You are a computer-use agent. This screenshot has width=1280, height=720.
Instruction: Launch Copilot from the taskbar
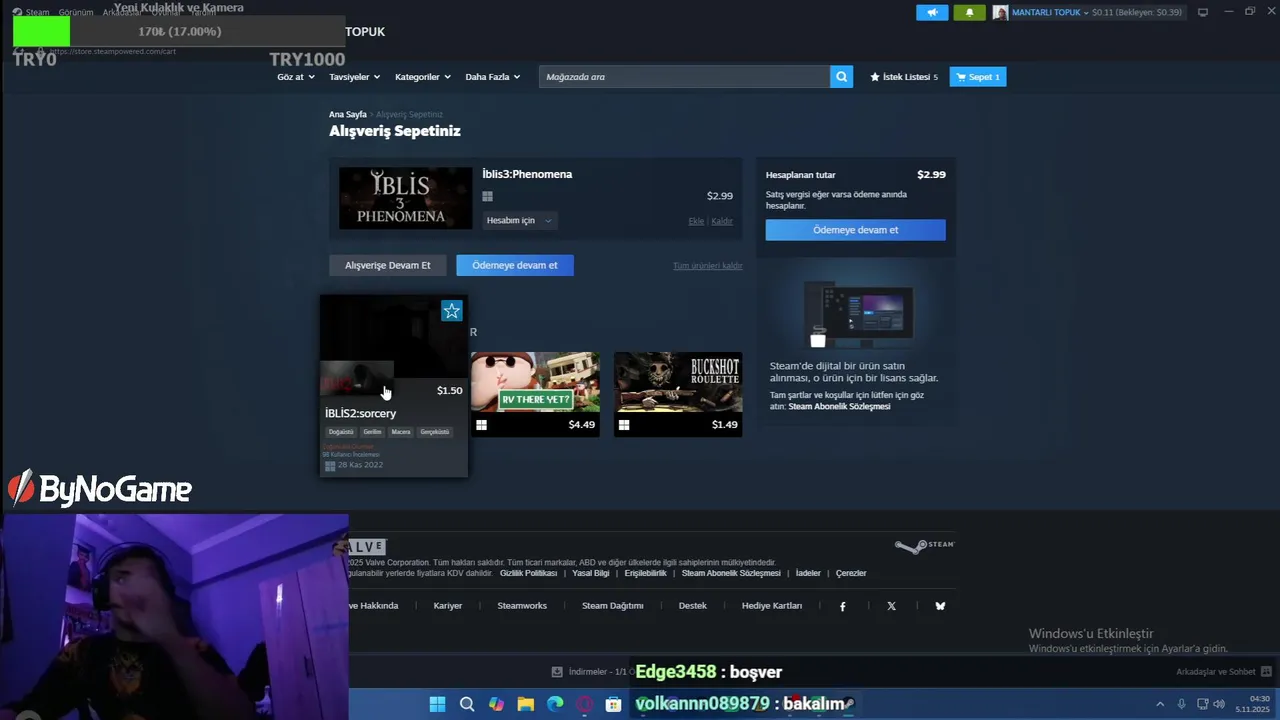[496, 704]
